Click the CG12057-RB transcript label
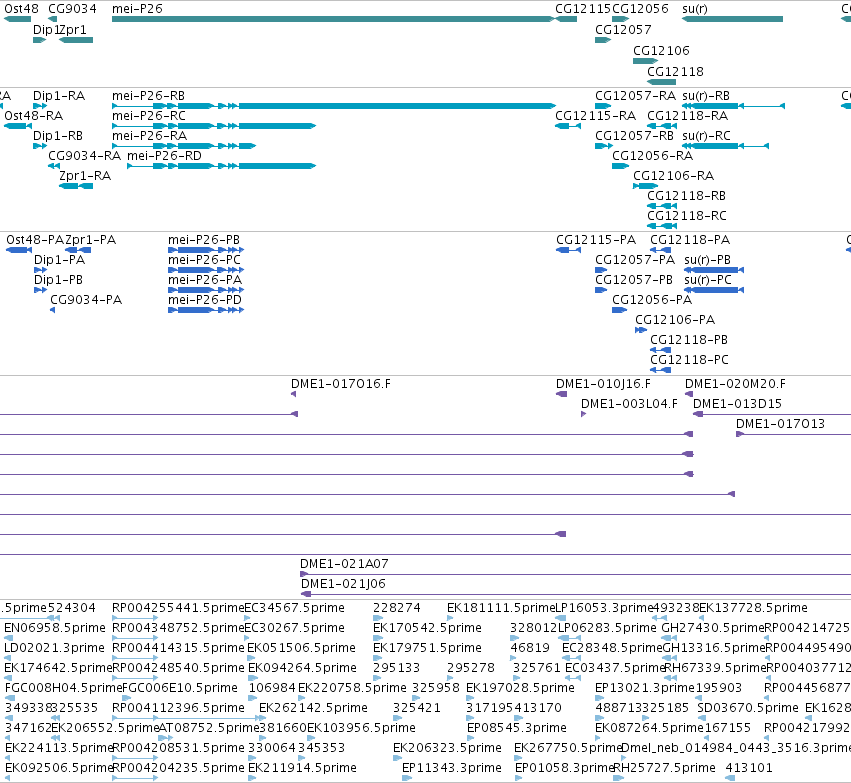The image size is (851, 783). coord(634,136)
